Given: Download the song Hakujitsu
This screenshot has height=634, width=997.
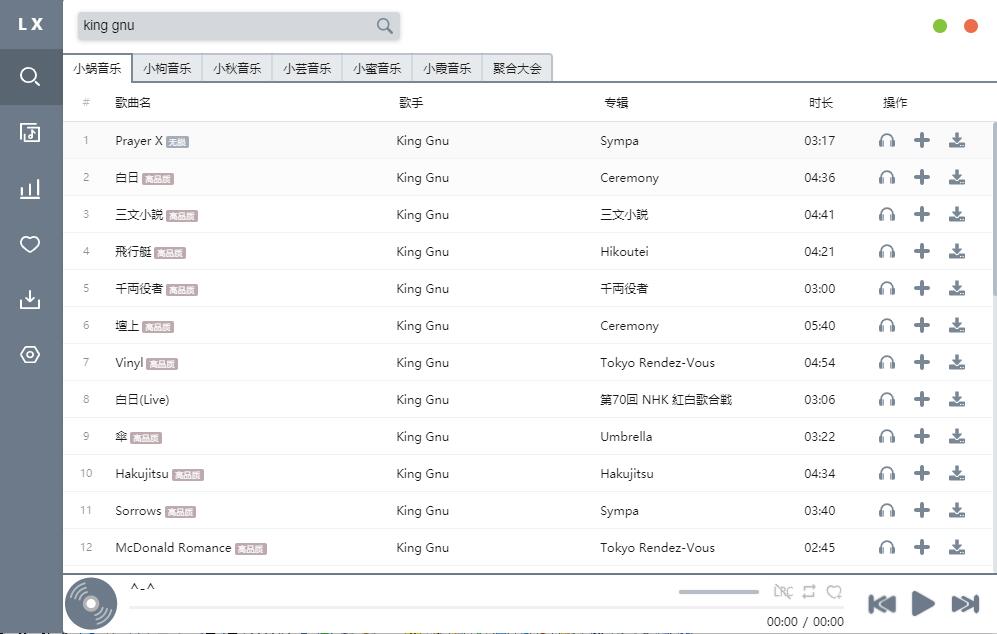Looking at the screenshot, I should (957, 474).
